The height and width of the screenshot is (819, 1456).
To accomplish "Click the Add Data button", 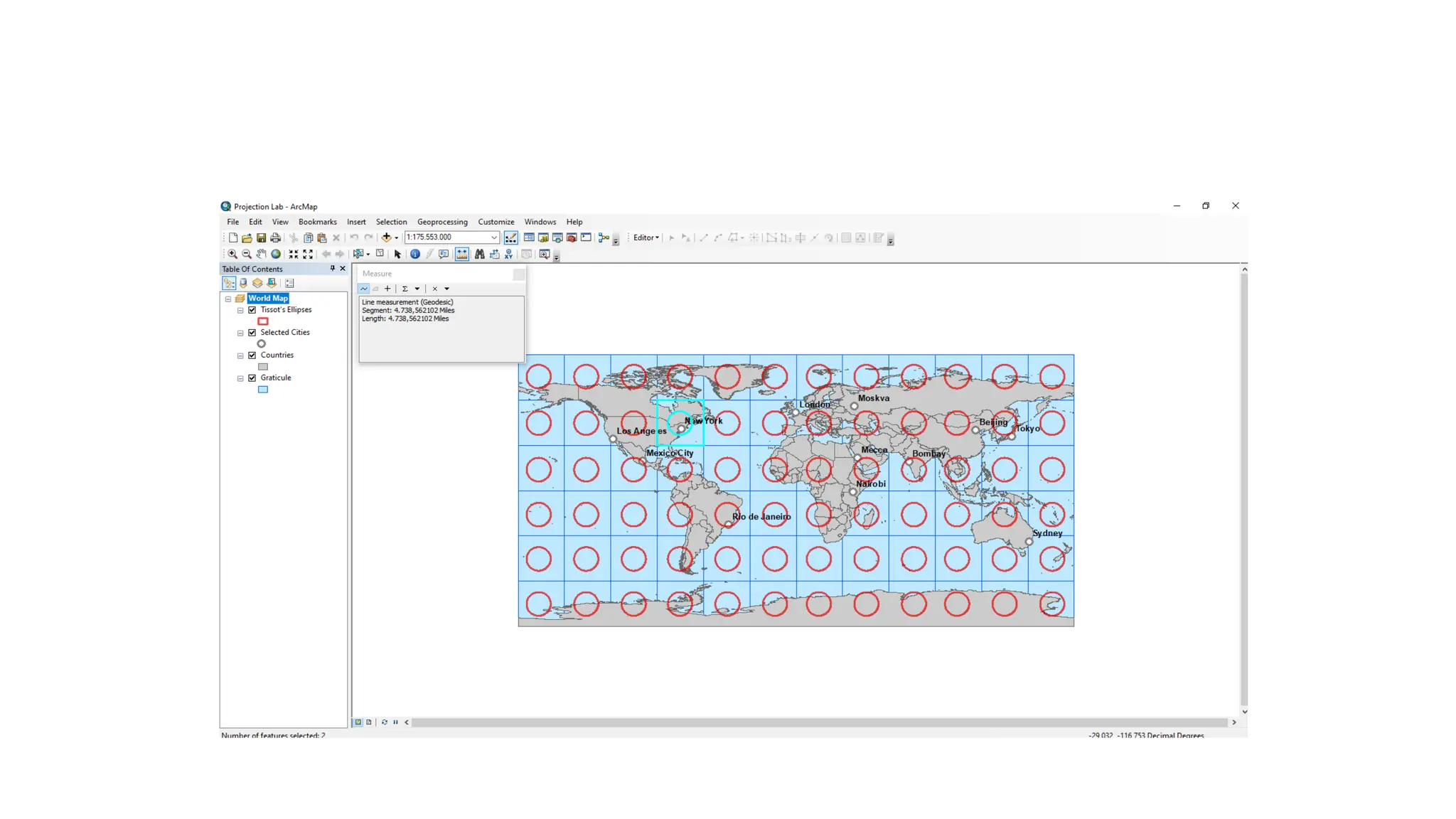I will click(386, 237).
